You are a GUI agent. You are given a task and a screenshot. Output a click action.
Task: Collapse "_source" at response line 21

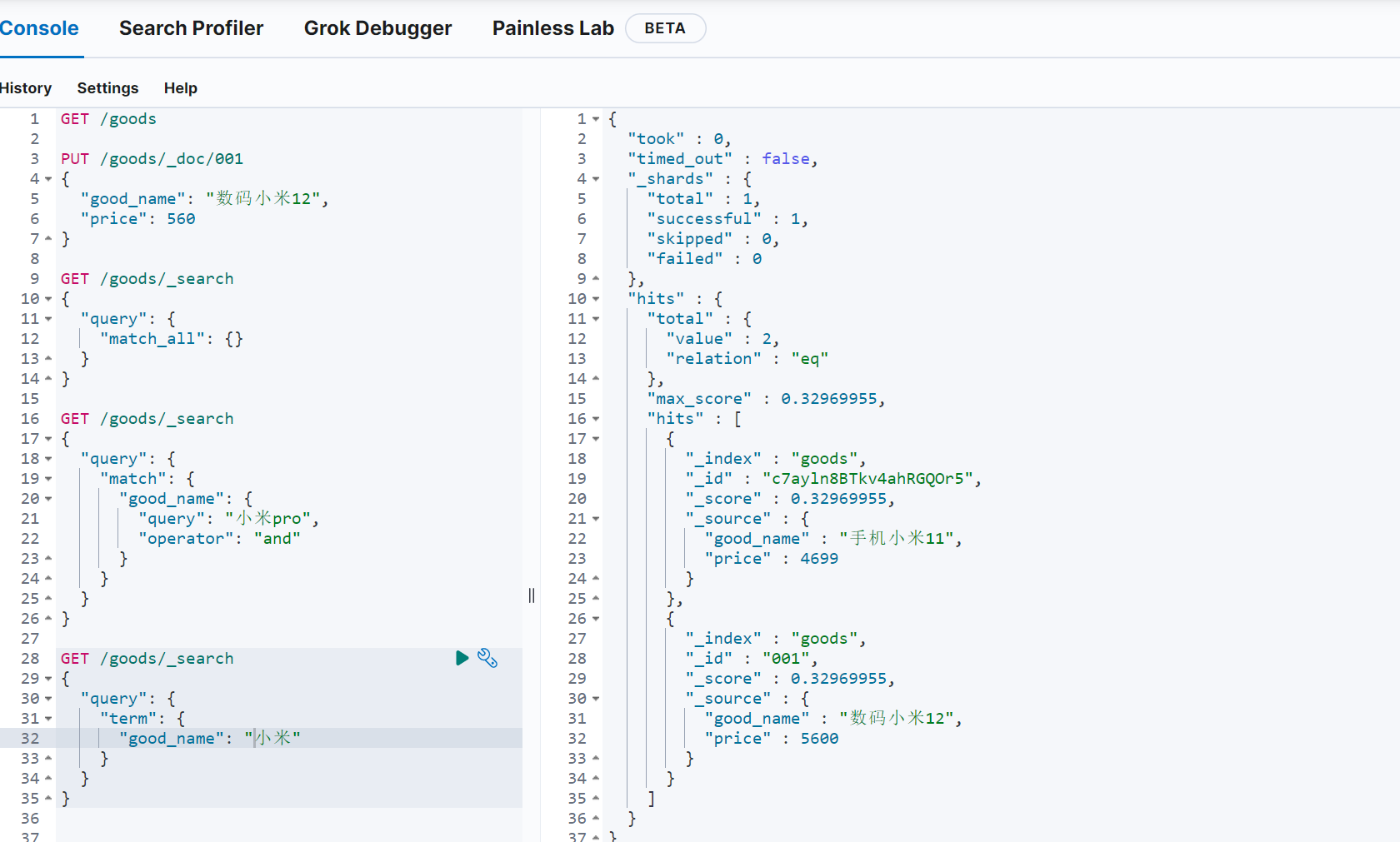click(x=596, y=519)
